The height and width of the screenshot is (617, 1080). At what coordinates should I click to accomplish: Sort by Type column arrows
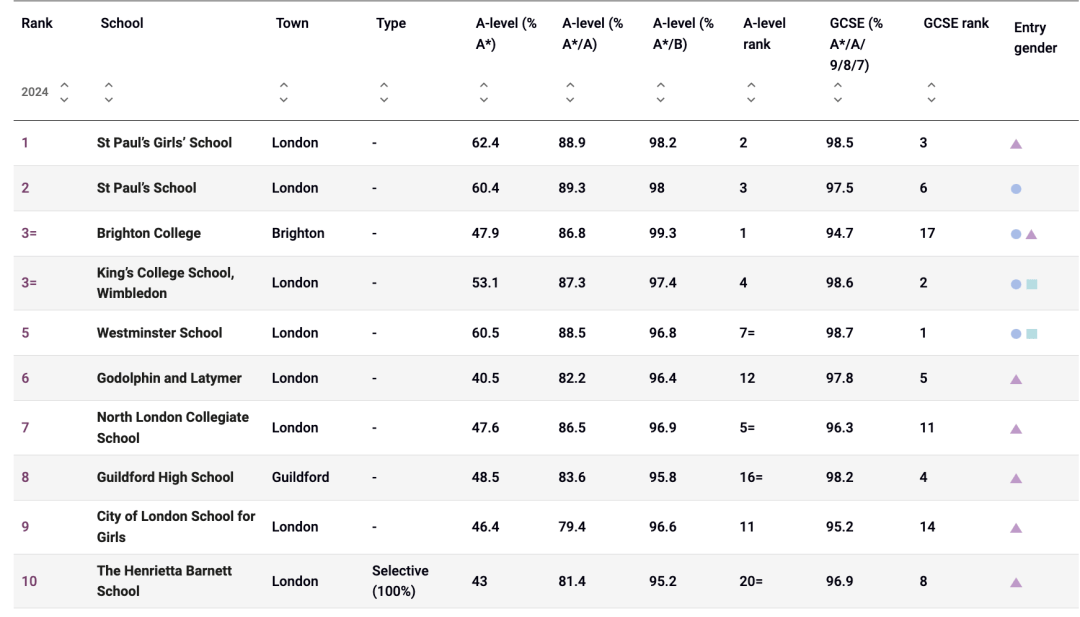tap(384, 92)
